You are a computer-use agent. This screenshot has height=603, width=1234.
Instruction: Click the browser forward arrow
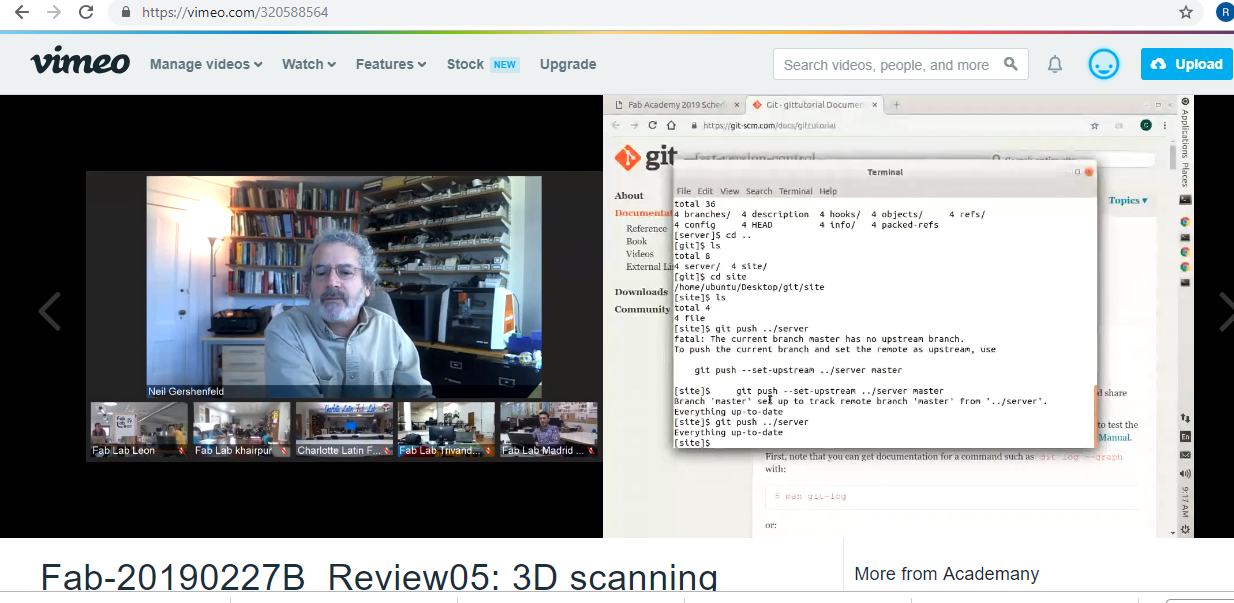click(54, 12)
